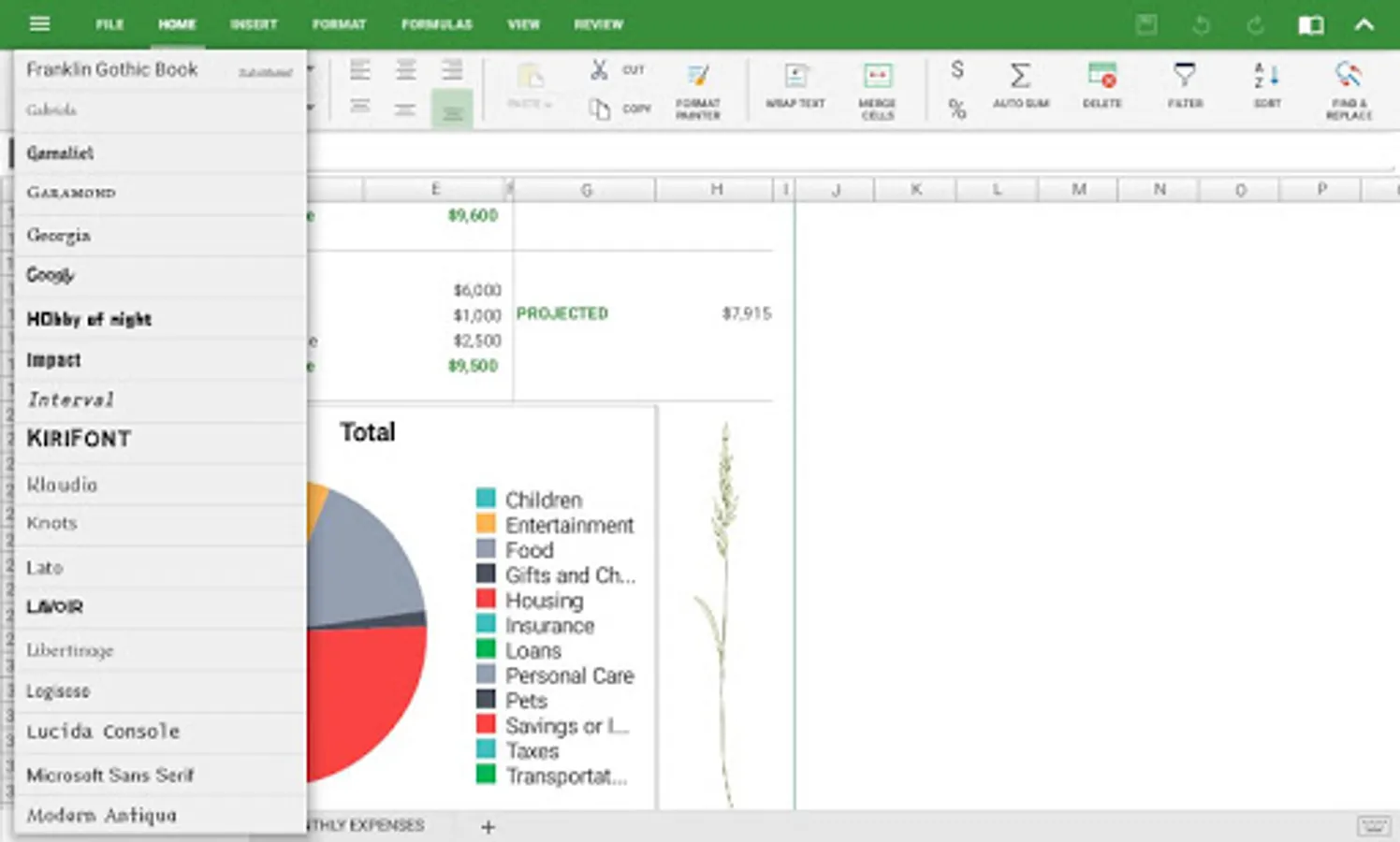Open the FILE tab

[109, 24]
